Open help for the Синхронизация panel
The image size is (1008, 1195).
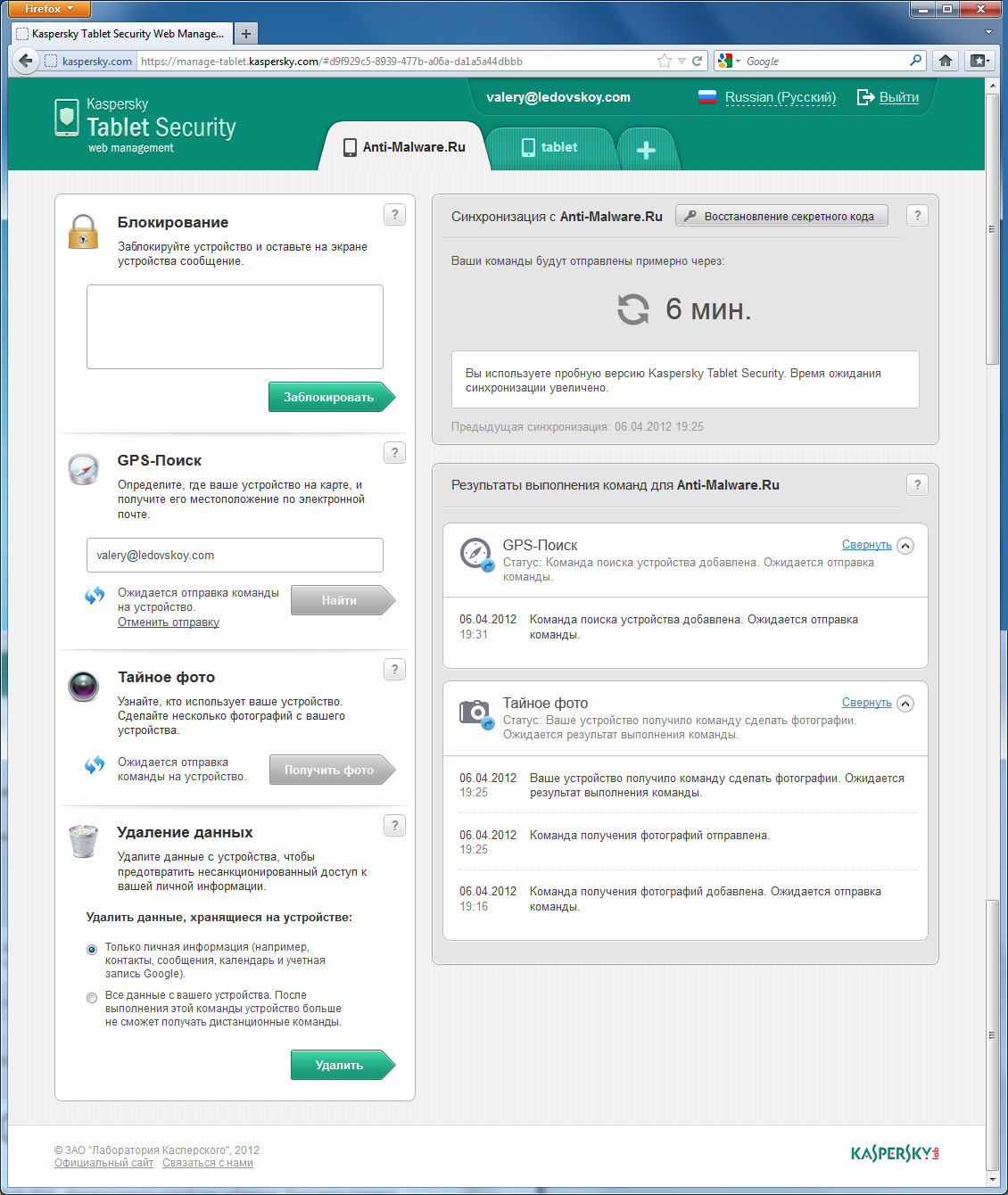tap(917, 216)
